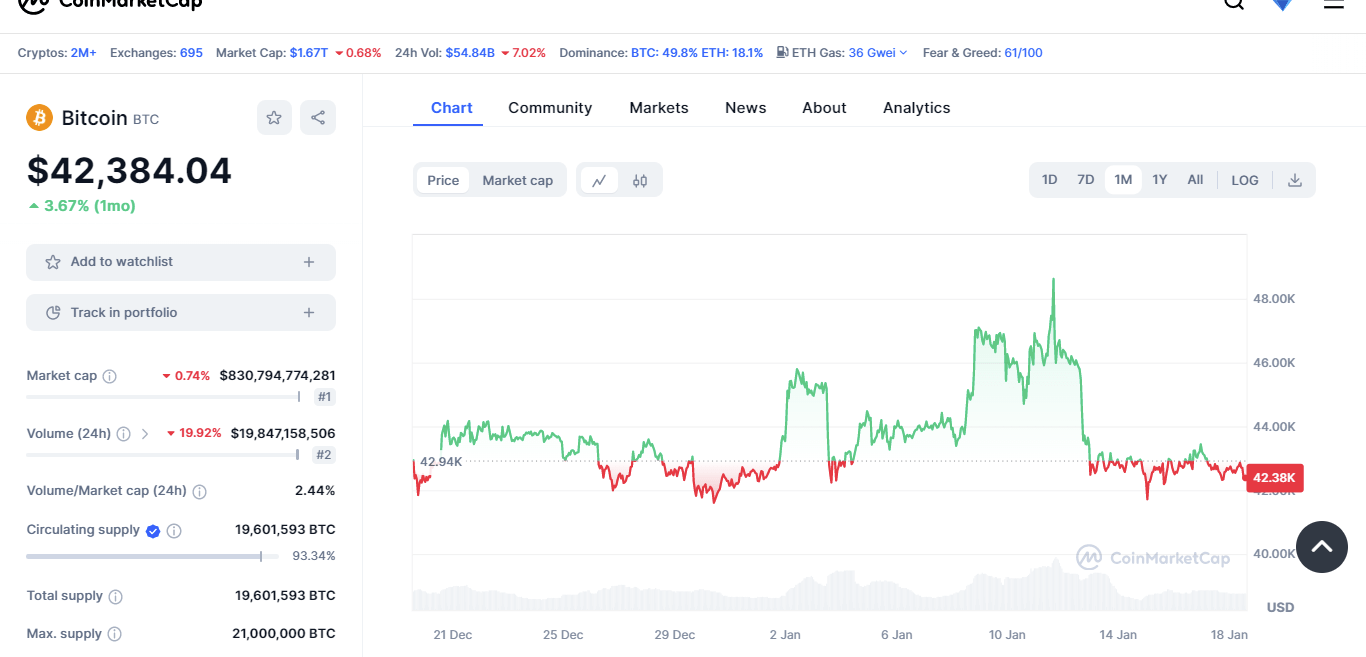Set chart range to 7D

[x=1085, y=180]
